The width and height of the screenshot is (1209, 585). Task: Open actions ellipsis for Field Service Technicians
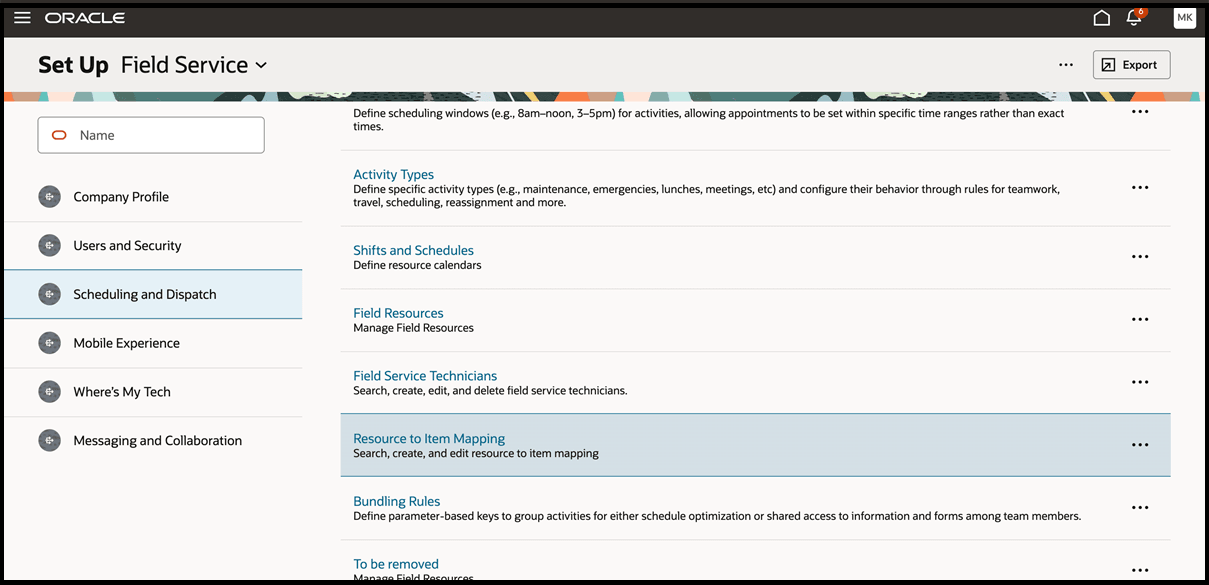click(1139, 382)
